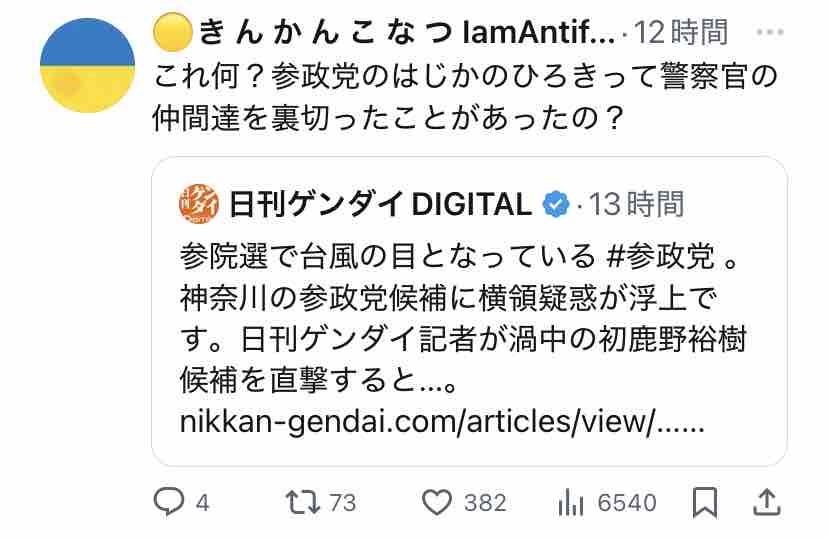Click the 382 likes count
Viewport: 828px width, 539px height.
point(485,502)
